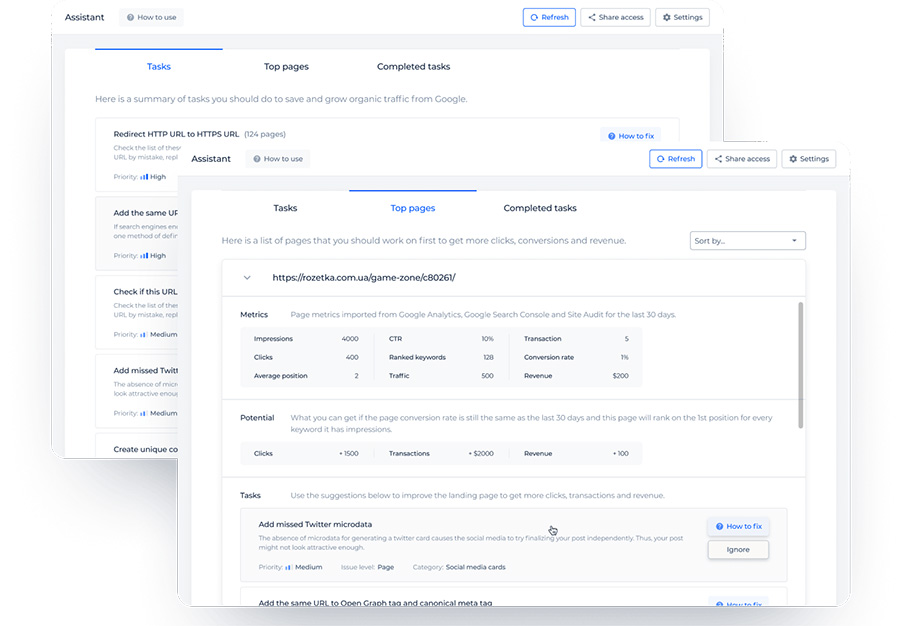This screenshot has height=626, width=900.
Task: Open Settings gear in the back window
Action: (x=682, y=17)
